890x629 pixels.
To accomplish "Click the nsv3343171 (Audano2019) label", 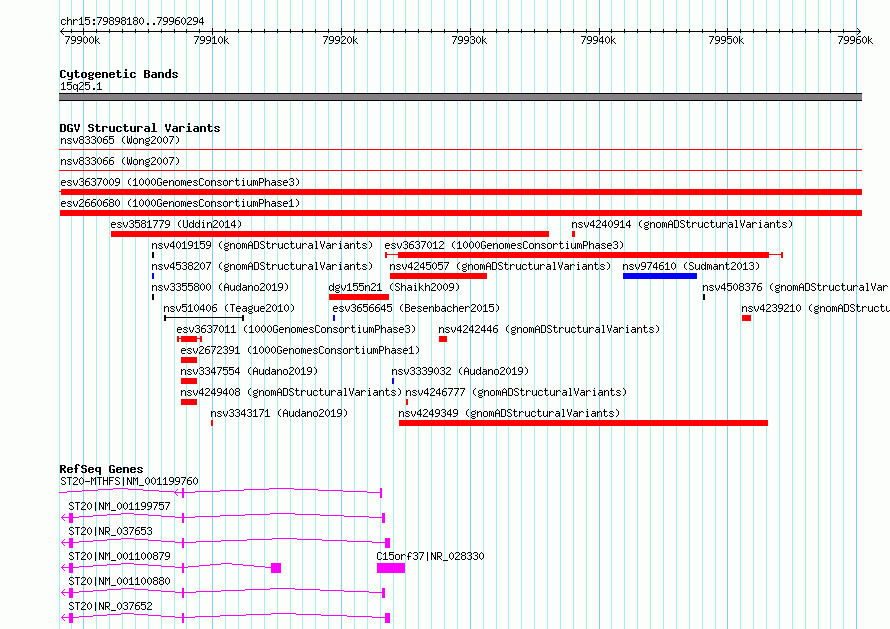I will (x=279, y=413).
